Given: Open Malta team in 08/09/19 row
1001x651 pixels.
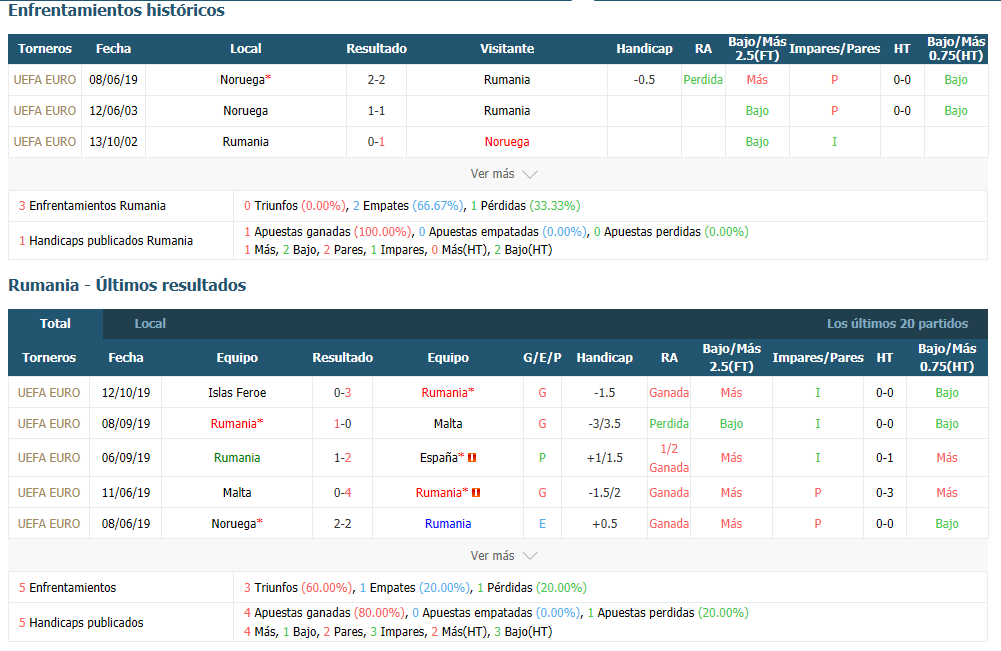Looking at the screenshot, I should pos(448,424).
